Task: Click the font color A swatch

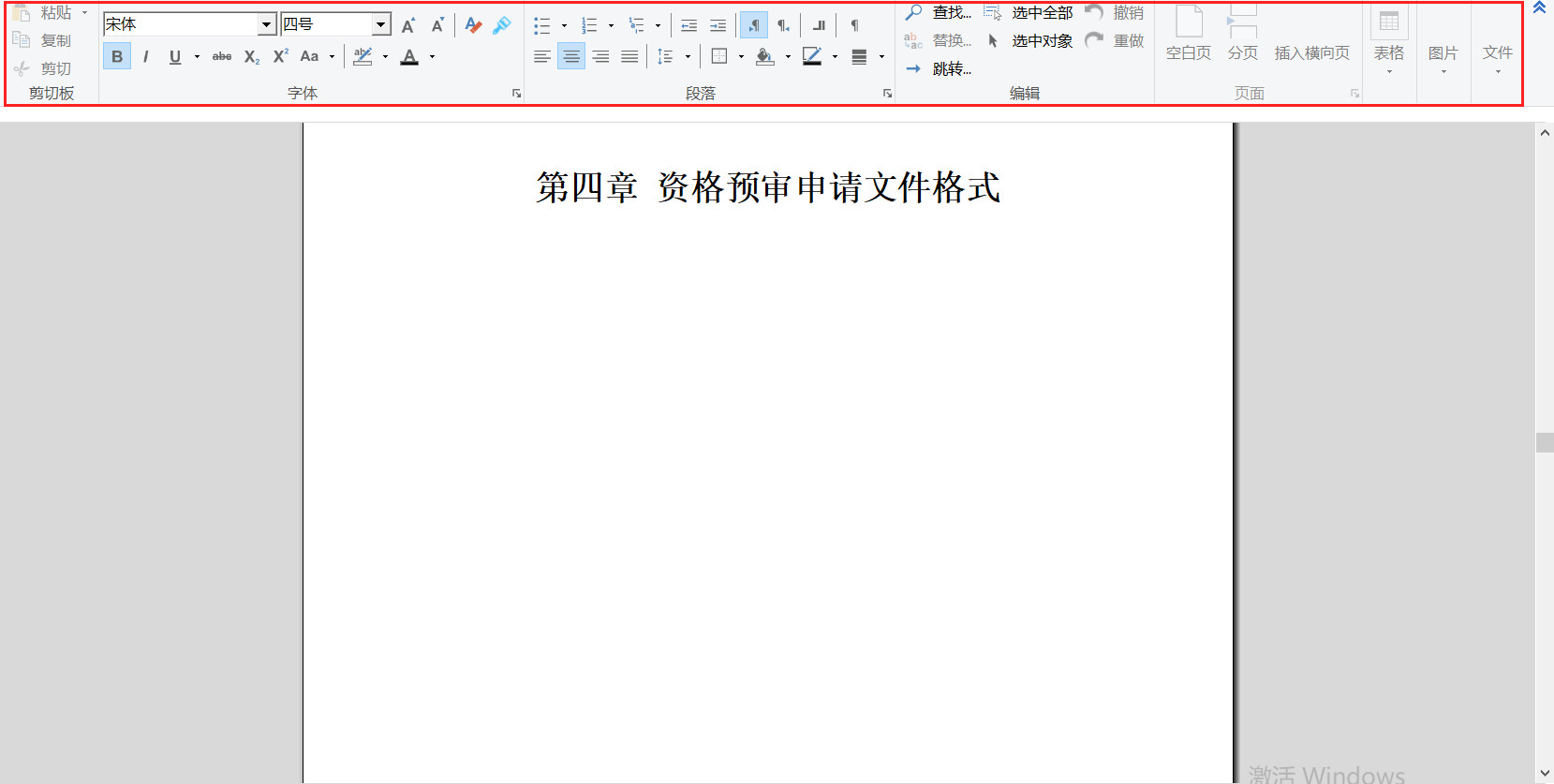Action: (409, 57)
